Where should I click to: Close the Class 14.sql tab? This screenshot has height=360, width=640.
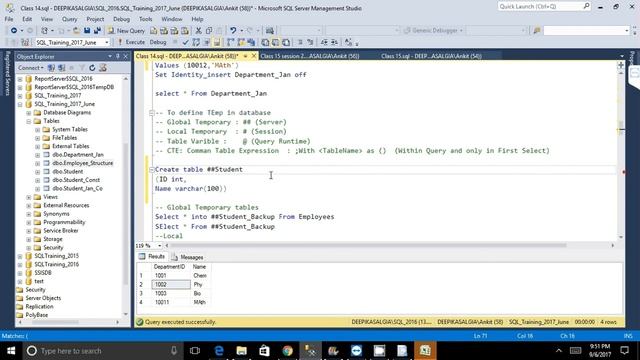[x=254, y=56]
